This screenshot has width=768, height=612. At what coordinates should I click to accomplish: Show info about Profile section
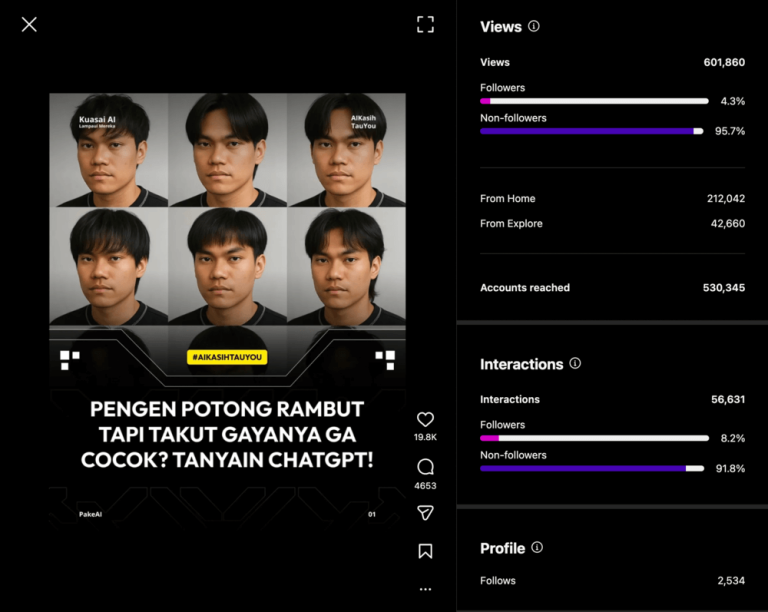click(x=537, y=547)
